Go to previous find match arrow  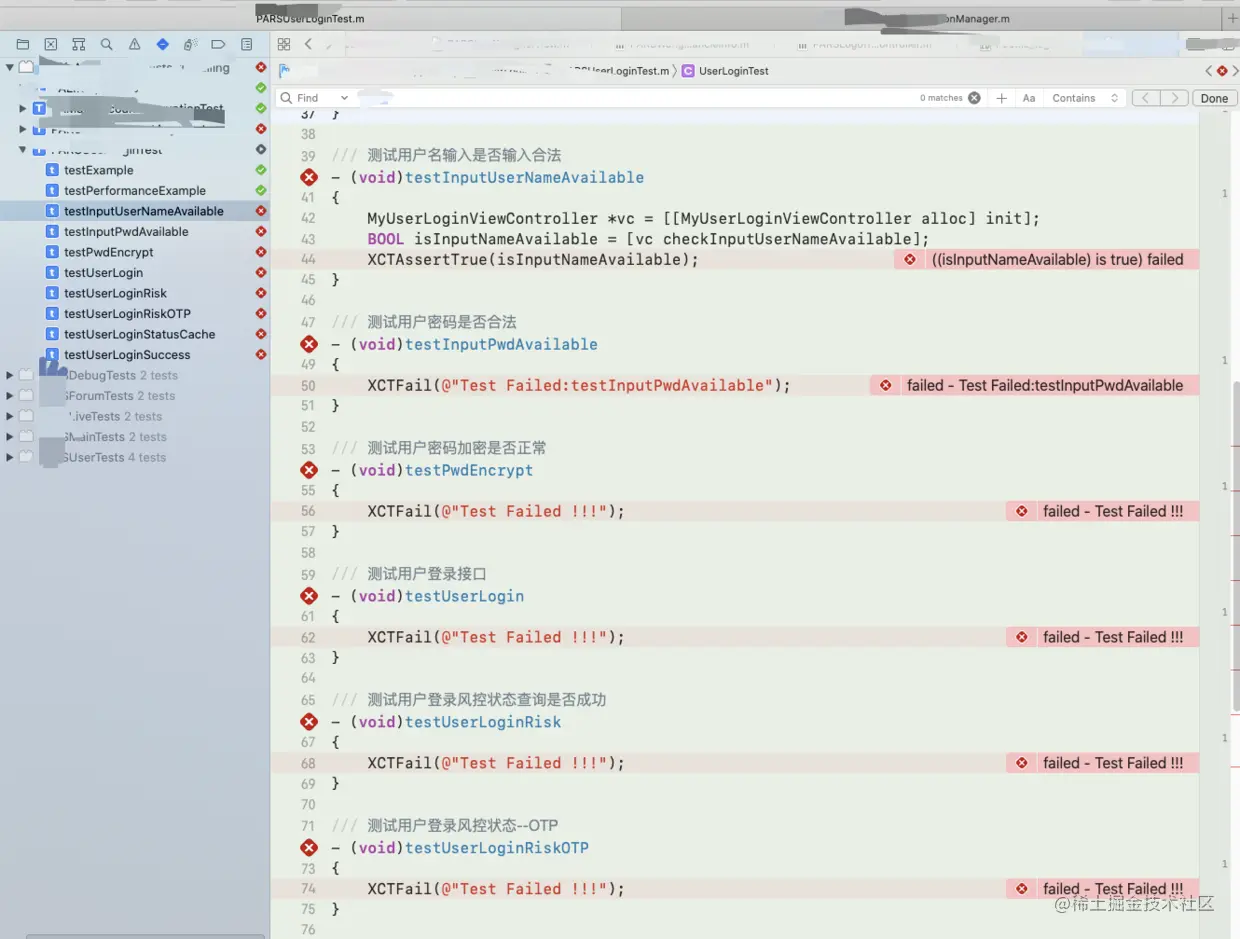pos(1146,98)
